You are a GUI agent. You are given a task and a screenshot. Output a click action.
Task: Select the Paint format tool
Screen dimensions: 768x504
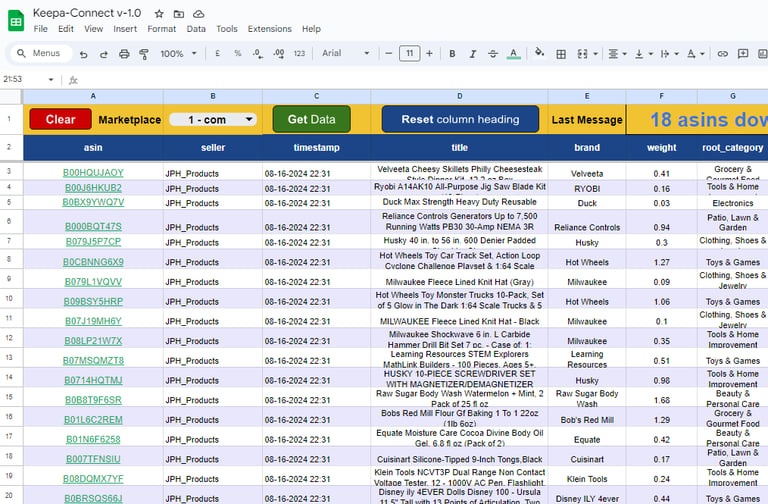(x=143, y=53)
